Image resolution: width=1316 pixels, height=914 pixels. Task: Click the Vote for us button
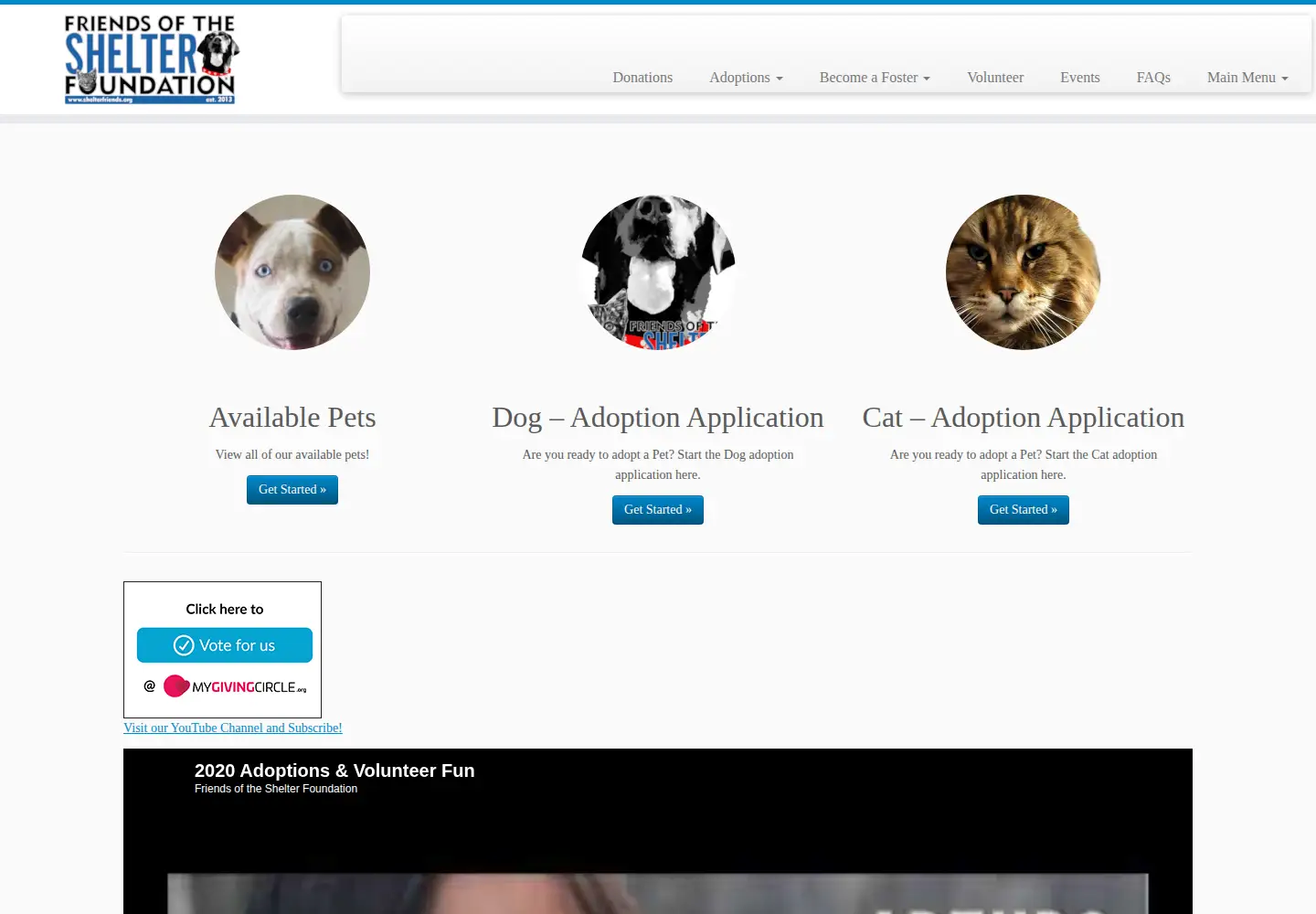pyautogui.click(x=225, y=645)
